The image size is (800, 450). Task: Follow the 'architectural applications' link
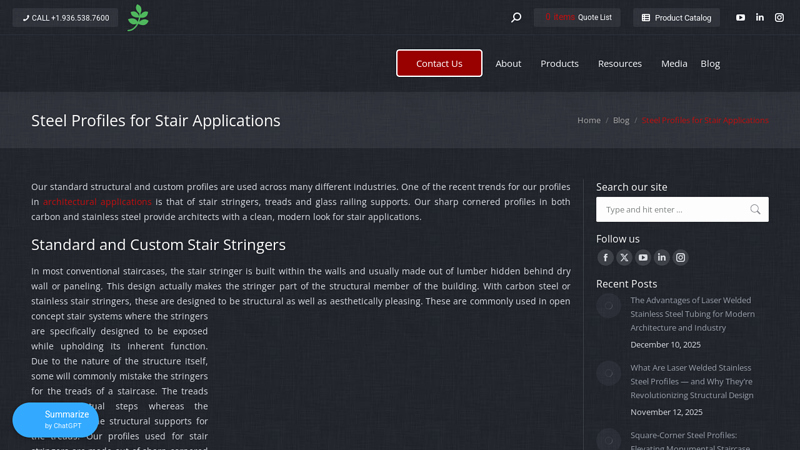point(97,201)
